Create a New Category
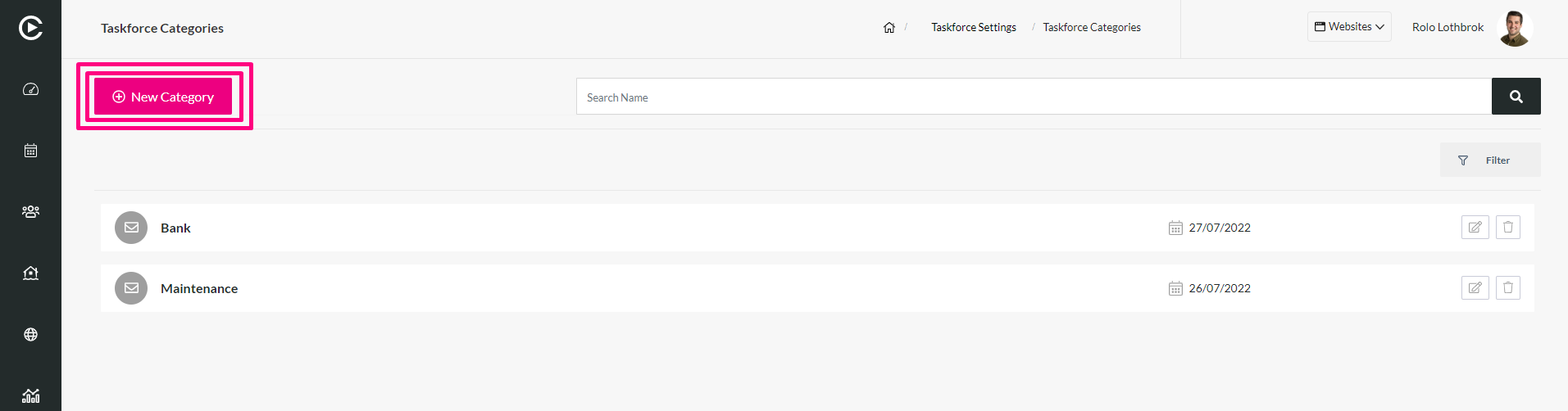Image resolution: width=1568 pixels, height=411 pixels. pos(163,97)
